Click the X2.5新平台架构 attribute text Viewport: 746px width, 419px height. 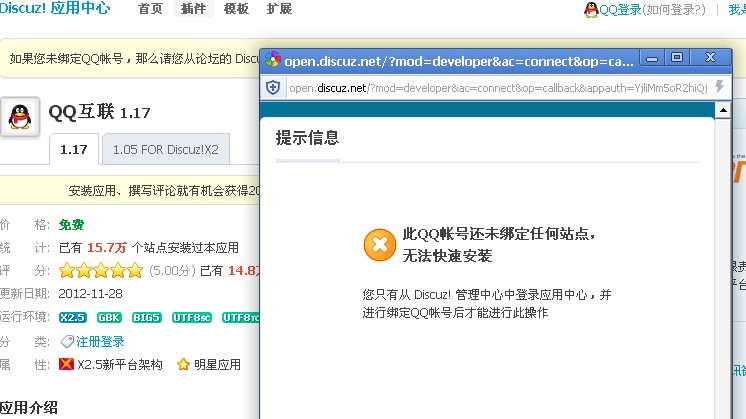[120, 365]
